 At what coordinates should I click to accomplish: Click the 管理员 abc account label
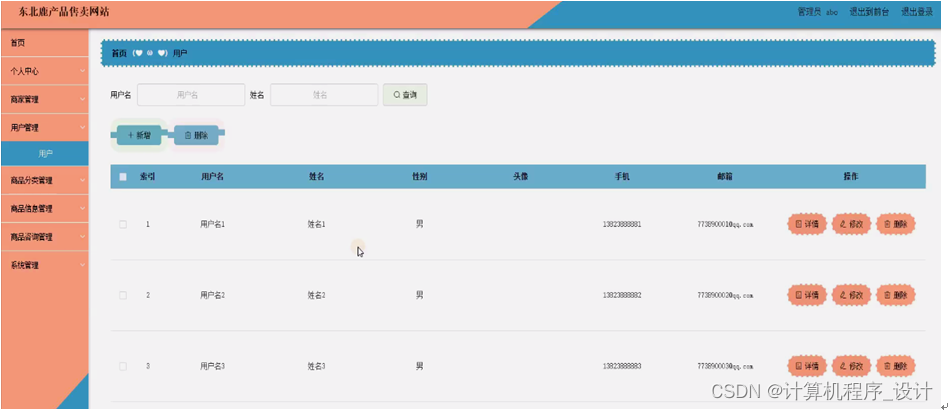click(817, 11)
